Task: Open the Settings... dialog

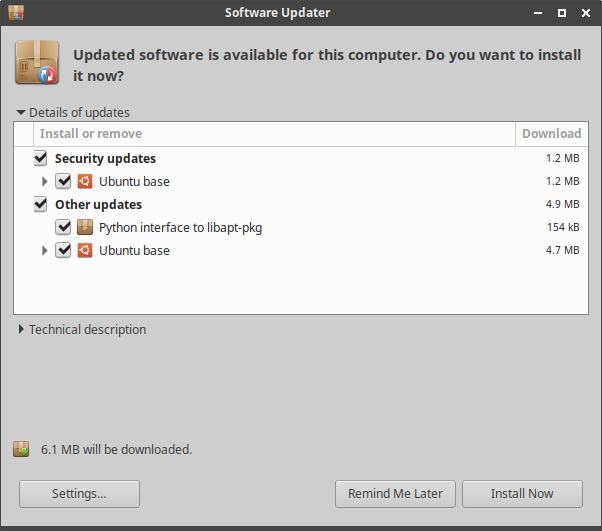Action: point(79,494)
